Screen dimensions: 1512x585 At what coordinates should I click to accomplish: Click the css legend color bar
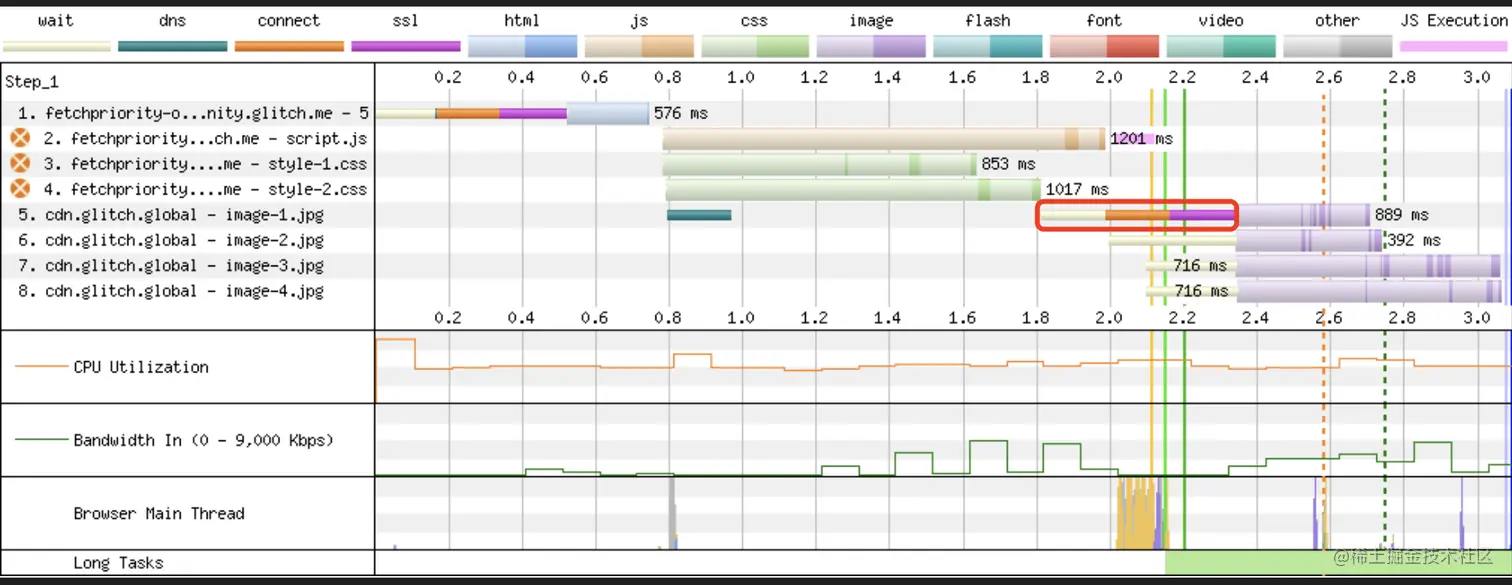755,46
